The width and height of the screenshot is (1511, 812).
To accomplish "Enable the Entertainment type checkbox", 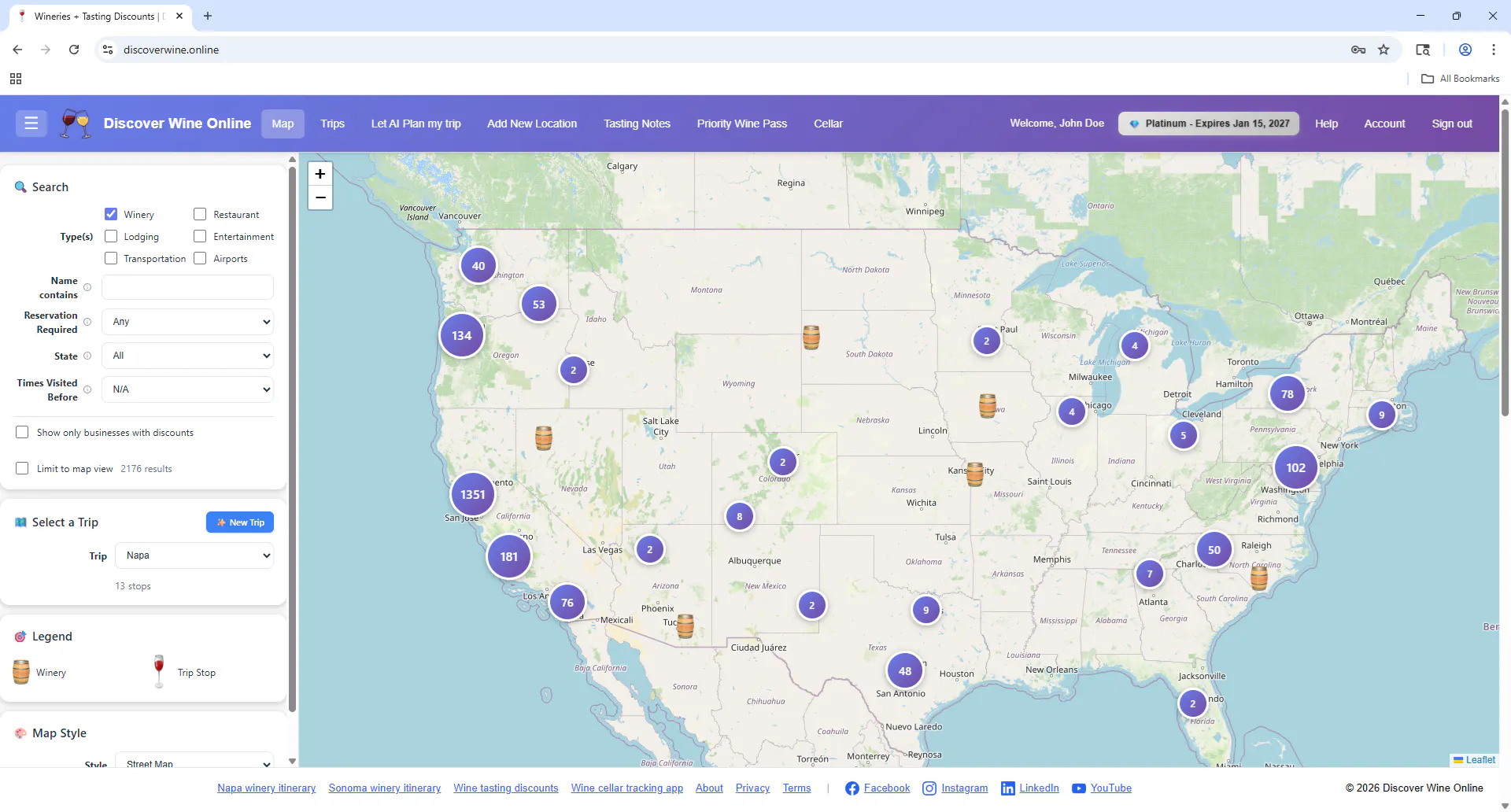I will [x=200, y=236].
